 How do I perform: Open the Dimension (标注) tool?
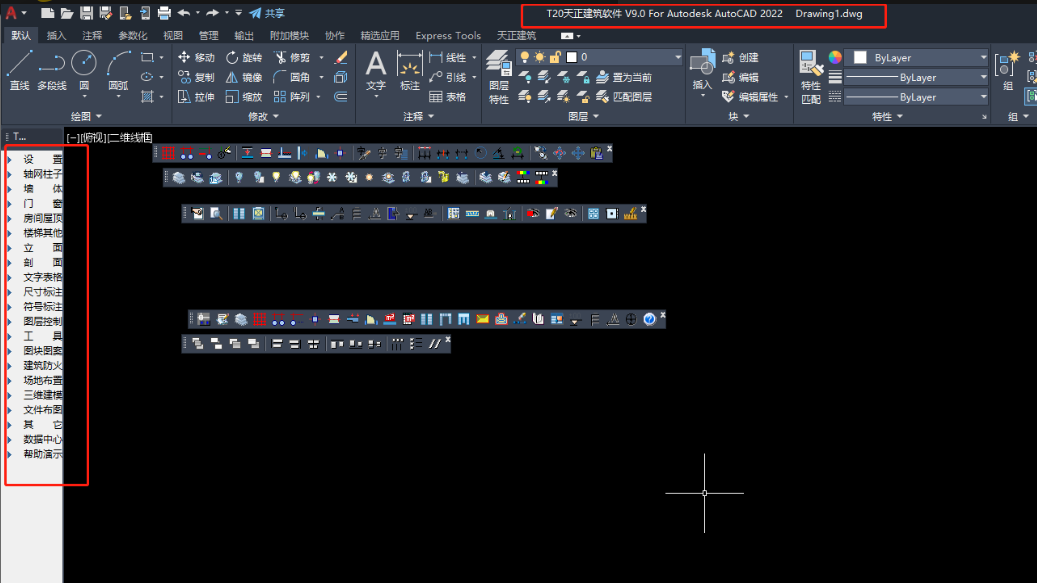409,71
